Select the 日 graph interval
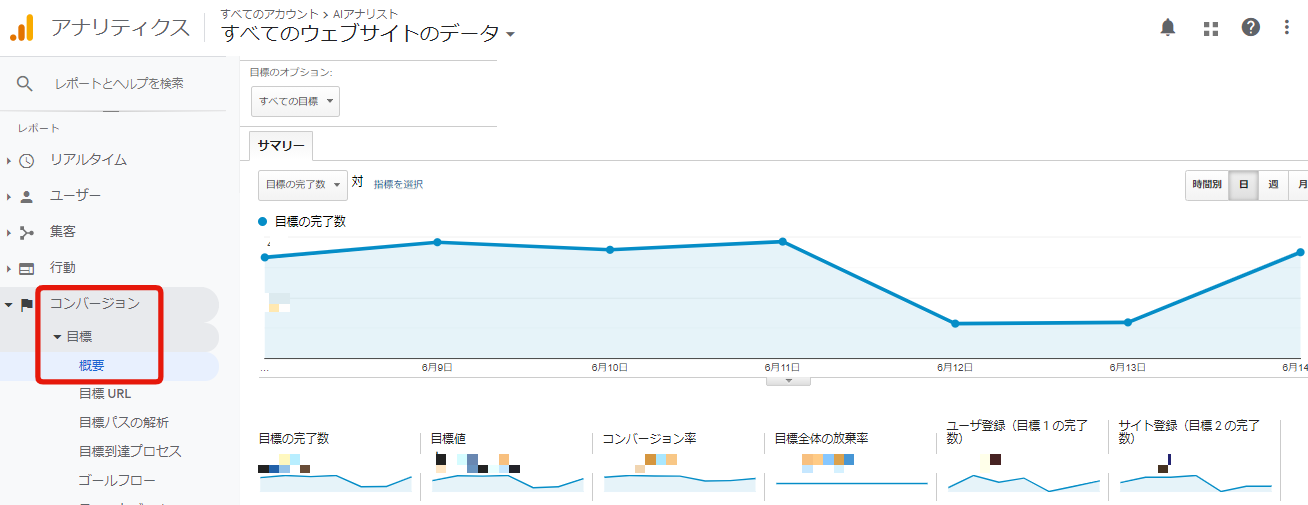The width and height of the screenshot is (1308, 505). point(1243,185)
